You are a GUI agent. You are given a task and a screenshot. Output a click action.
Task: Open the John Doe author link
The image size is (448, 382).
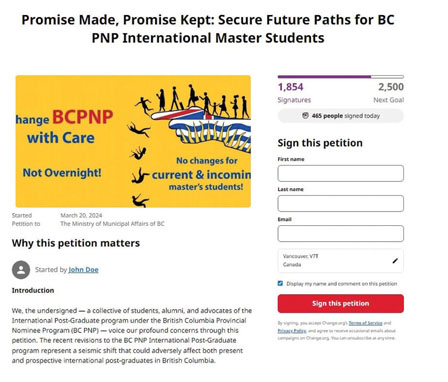(x=83, y=270)
